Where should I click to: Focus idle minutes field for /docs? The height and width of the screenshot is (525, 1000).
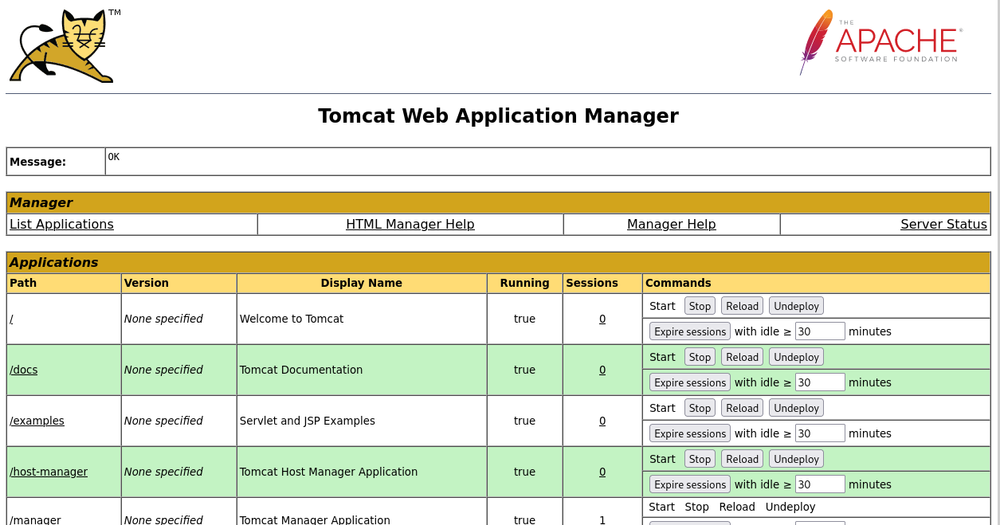(x=820, y=383)
